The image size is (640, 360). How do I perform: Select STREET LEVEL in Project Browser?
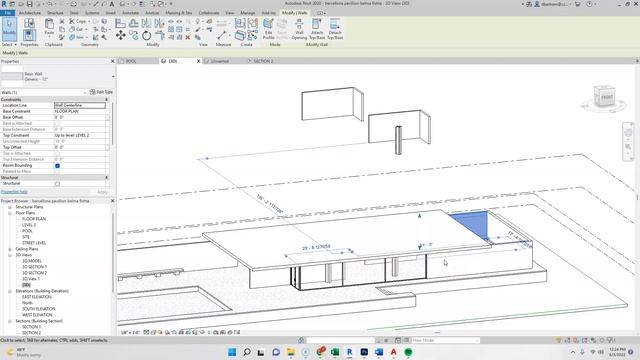tap(34, 243)
